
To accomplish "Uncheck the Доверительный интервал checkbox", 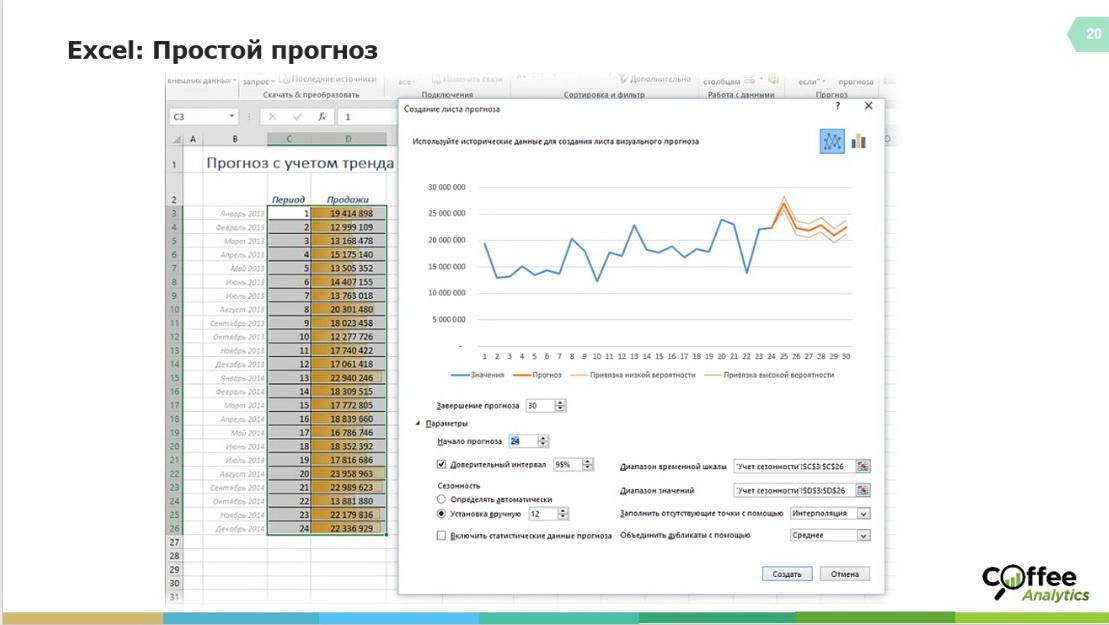I will [440, 465].
